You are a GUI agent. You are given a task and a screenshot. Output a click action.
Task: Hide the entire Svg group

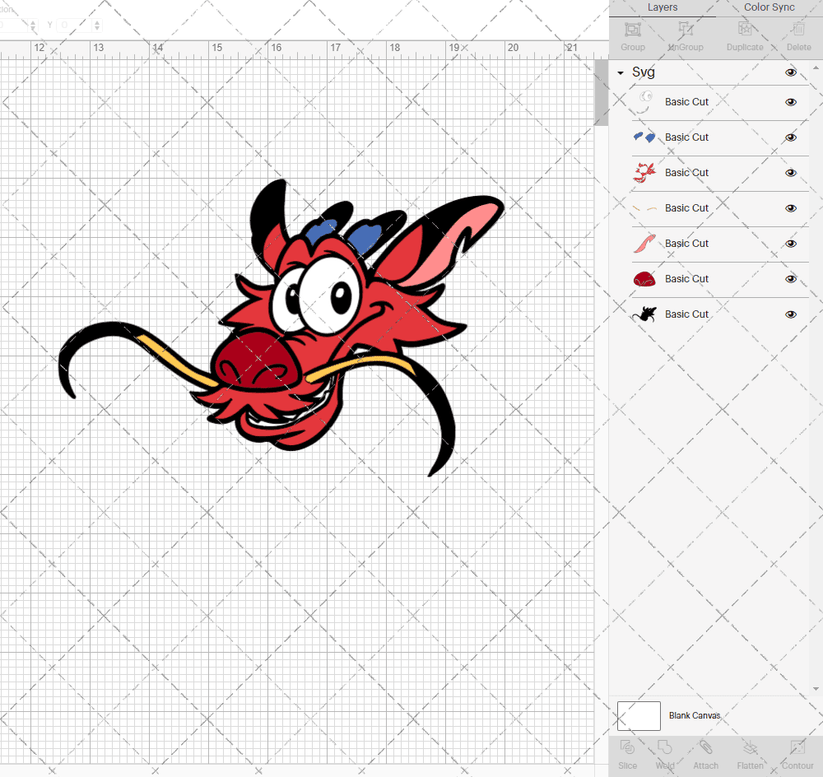point(791,72)
